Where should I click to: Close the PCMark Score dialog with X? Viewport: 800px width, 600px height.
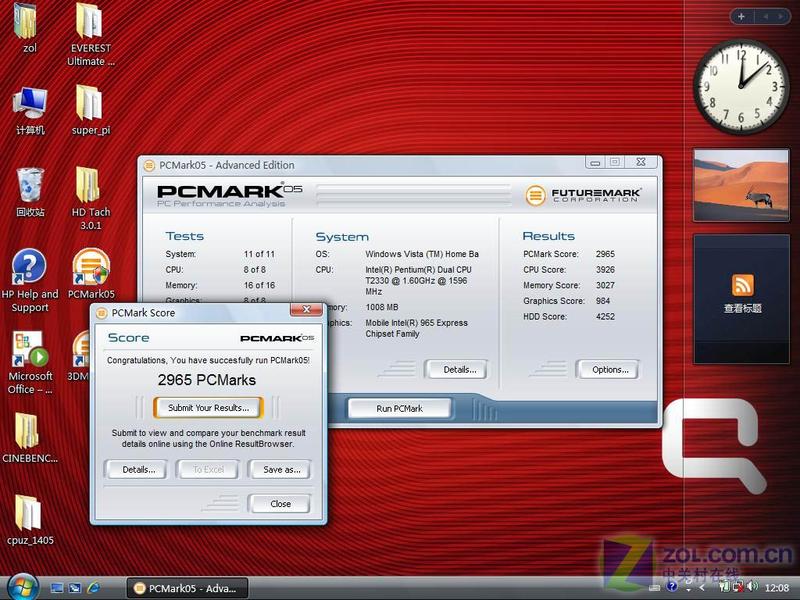click(306, 309)
